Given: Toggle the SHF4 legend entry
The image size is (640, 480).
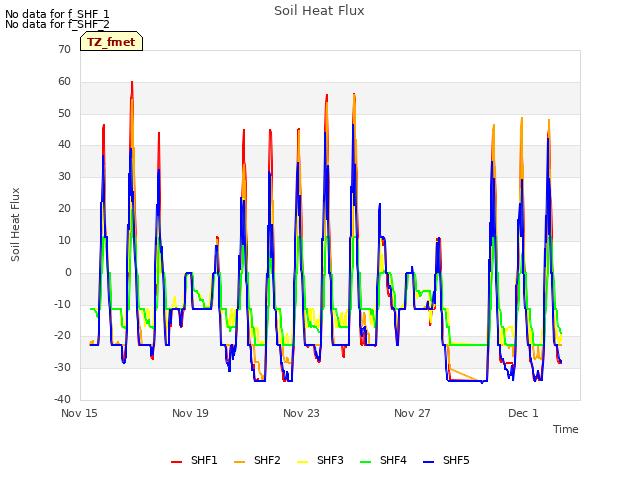Looking at the screenshot, I should pos(383,460).
